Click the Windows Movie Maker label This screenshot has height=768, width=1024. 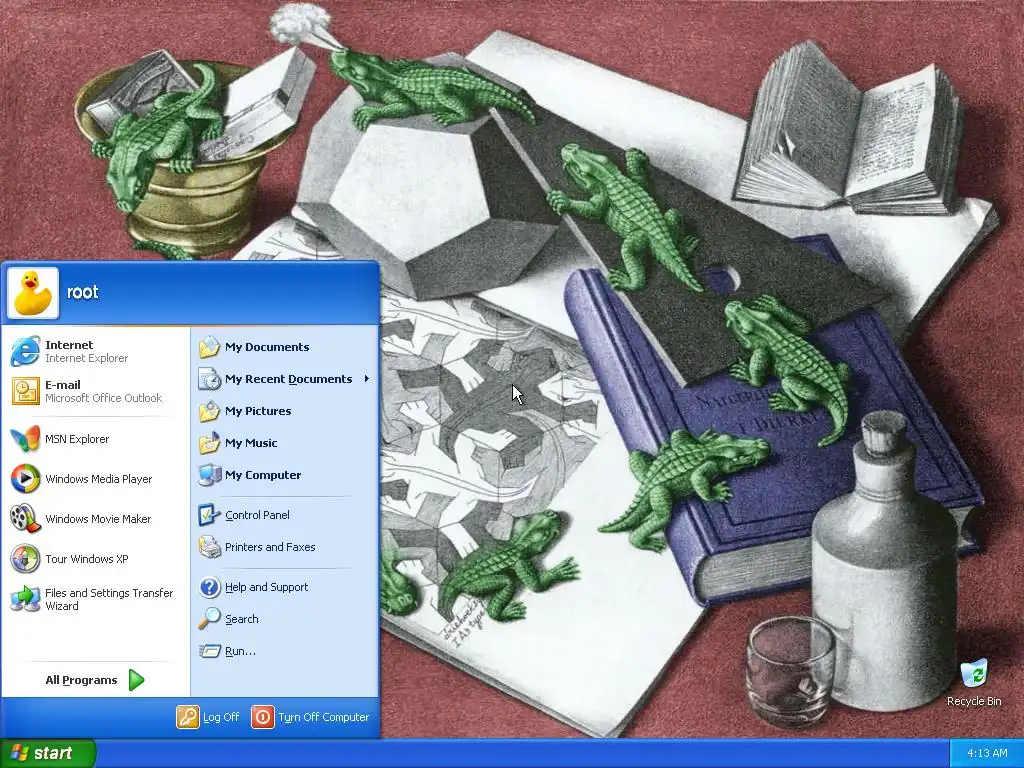98,519
